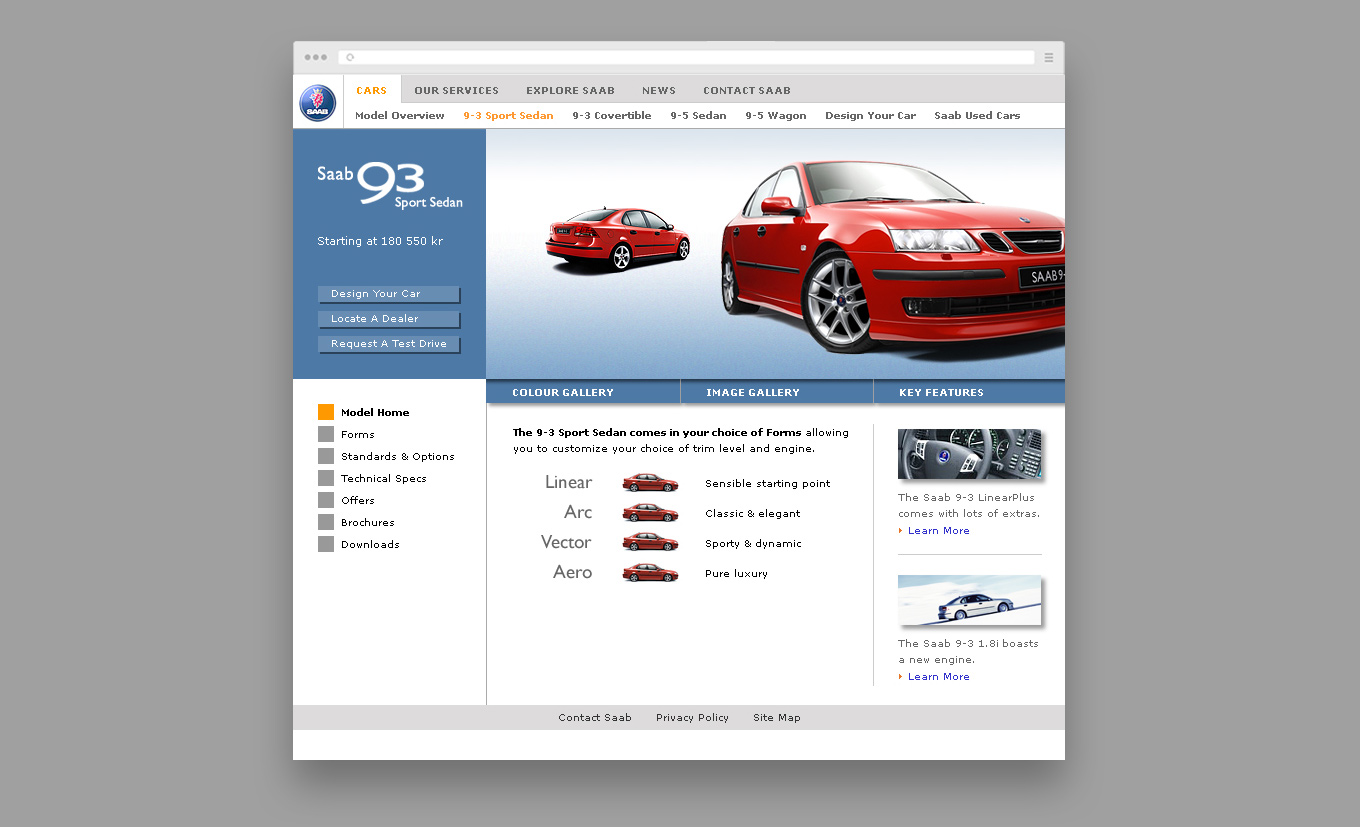Open the Colour Gallery tab

(563, 393)
